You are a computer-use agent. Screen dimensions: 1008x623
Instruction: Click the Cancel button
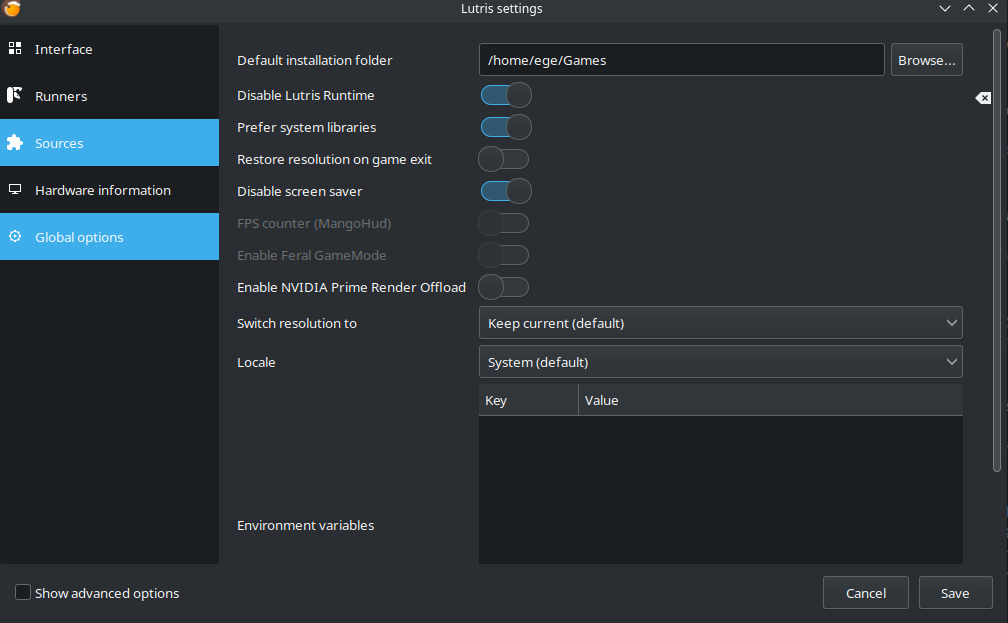point(865,593)
